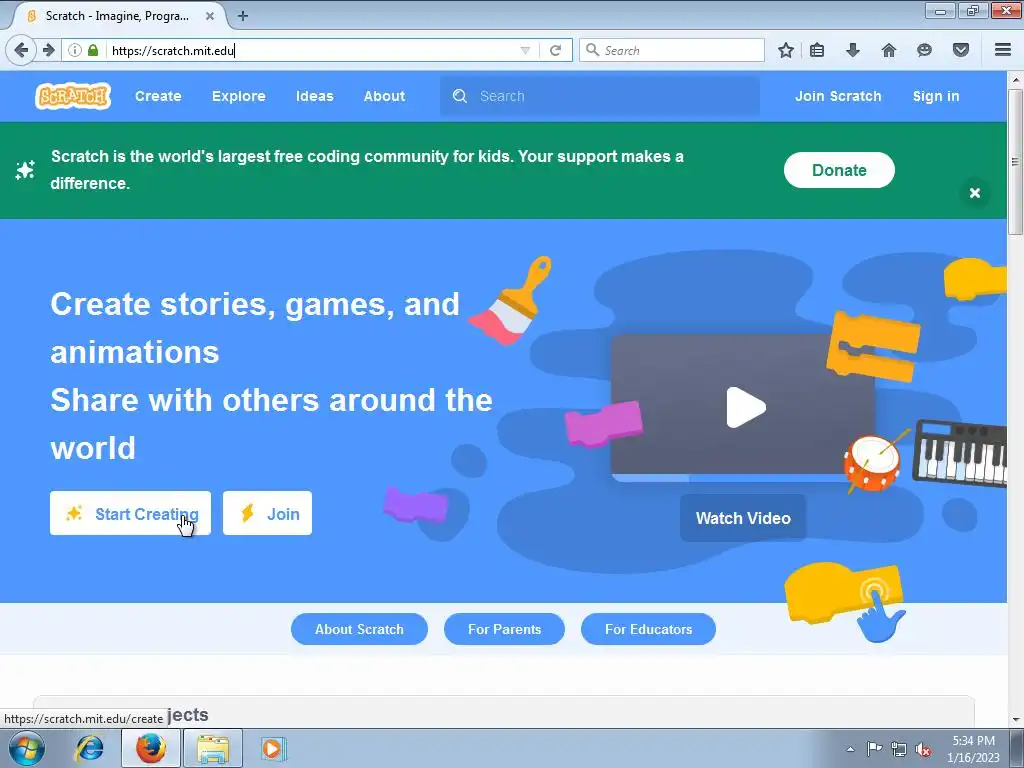
Task: Open the URL history dropdown arrow
Action: 525,50
